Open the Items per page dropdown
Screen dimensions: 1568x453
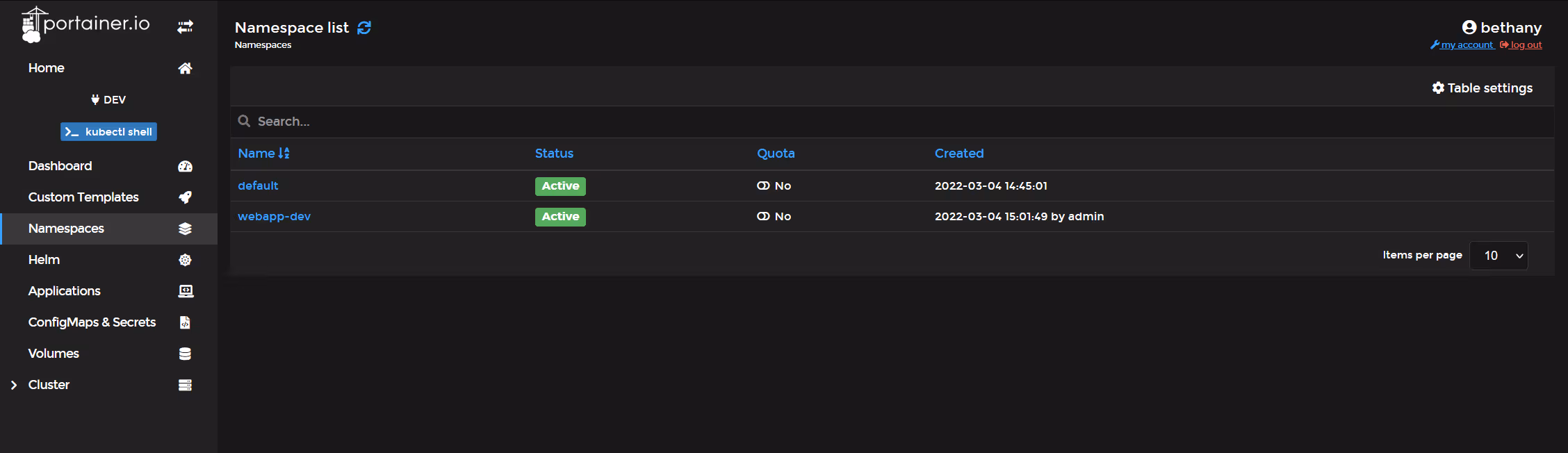tap(1498, 256)
